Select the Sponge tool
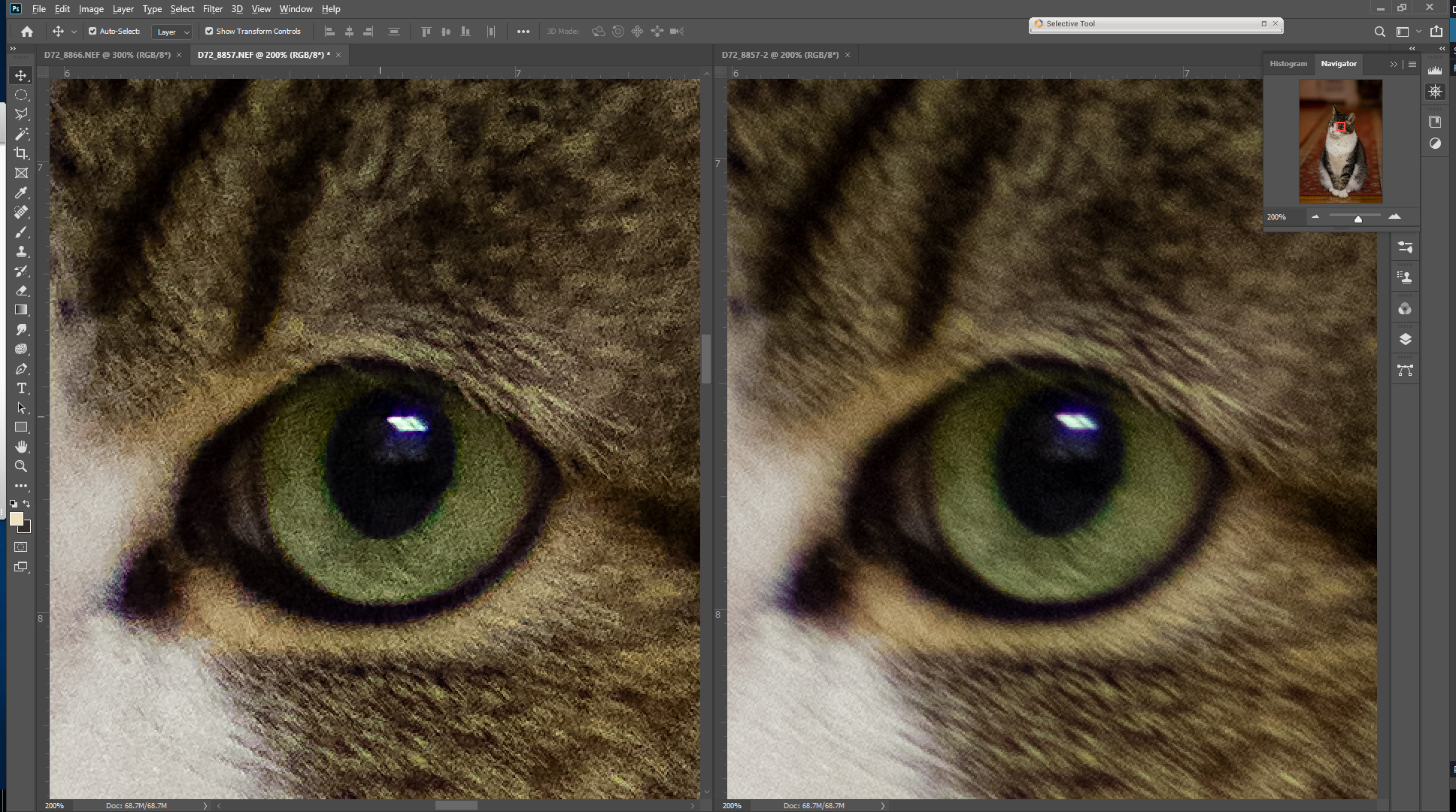This screenshot has width=1456, height=812. pos(21,350)
